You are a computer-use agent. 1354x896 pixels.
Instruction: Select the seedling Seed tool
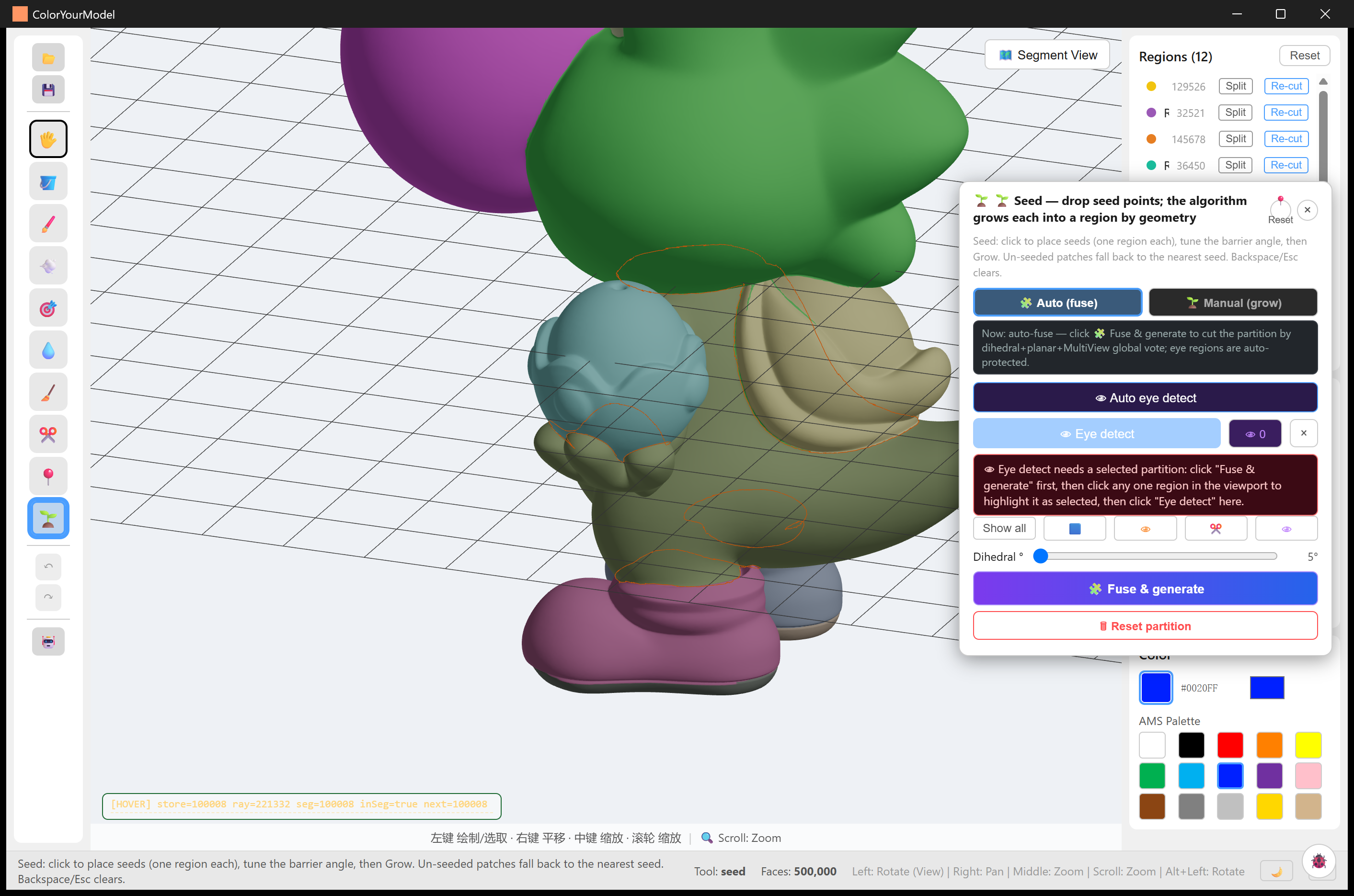tap(48, 518)
